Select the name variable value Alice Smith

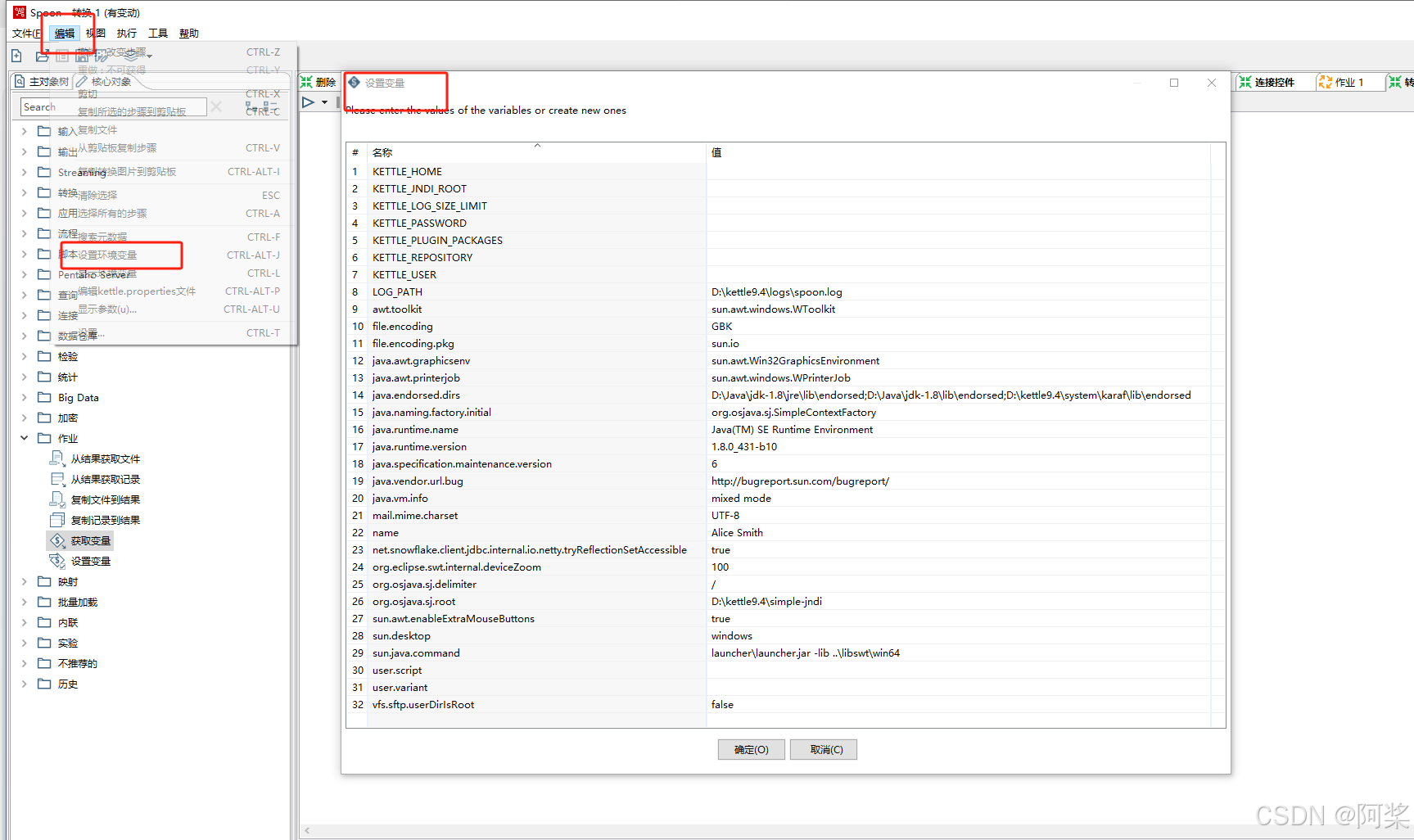click(x=737, y=532)
